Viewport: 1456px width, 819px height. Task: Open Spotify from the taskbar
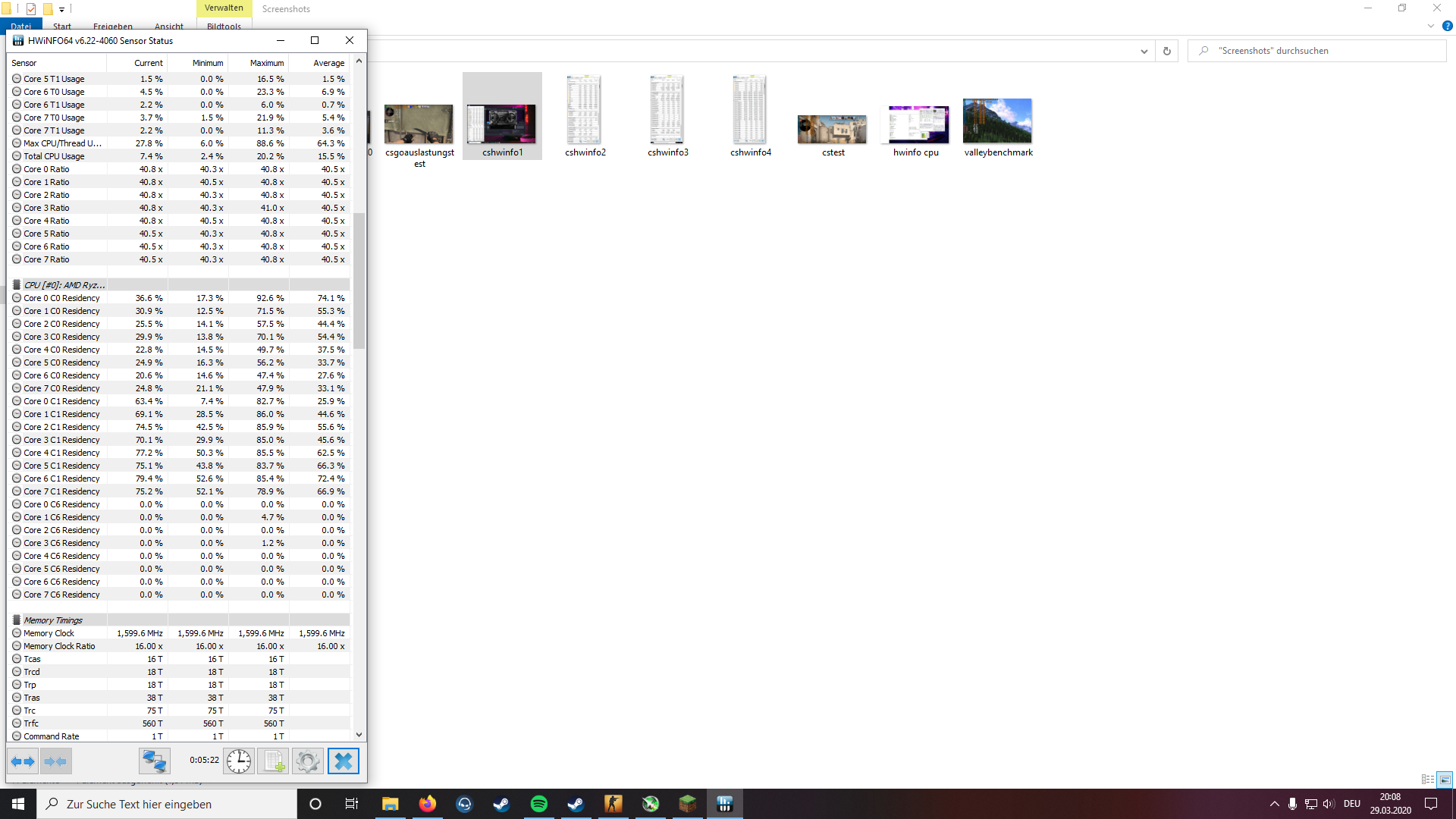538,804
